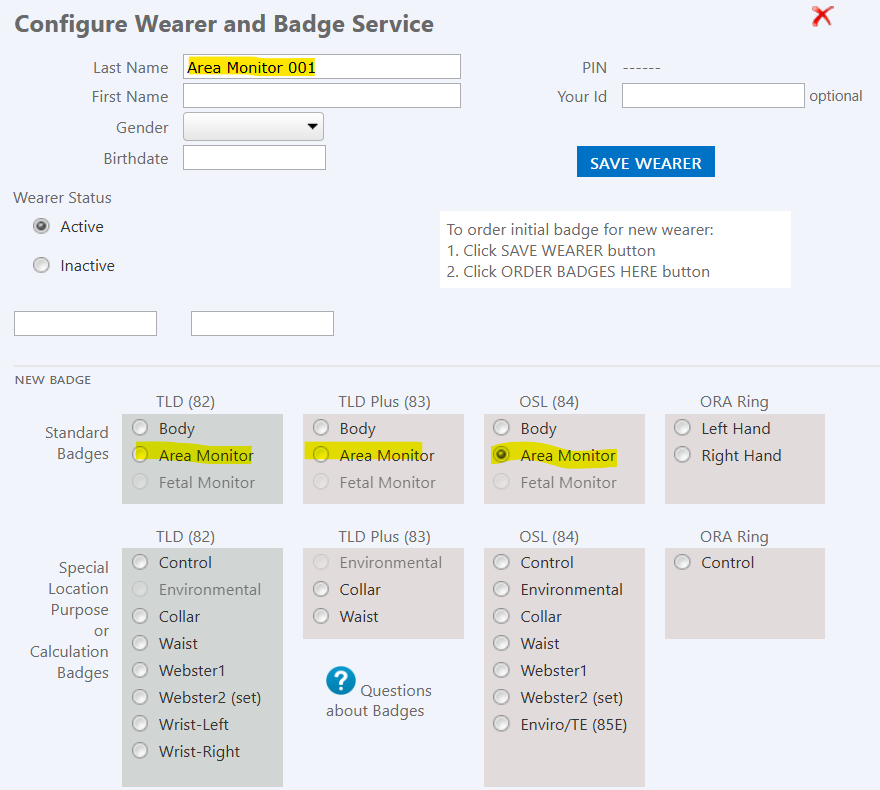The height and width of the screenshot is (790, 880).
Task: Select OSL (84) Area Monitor radio button
Action: click(x=502, y=455)
